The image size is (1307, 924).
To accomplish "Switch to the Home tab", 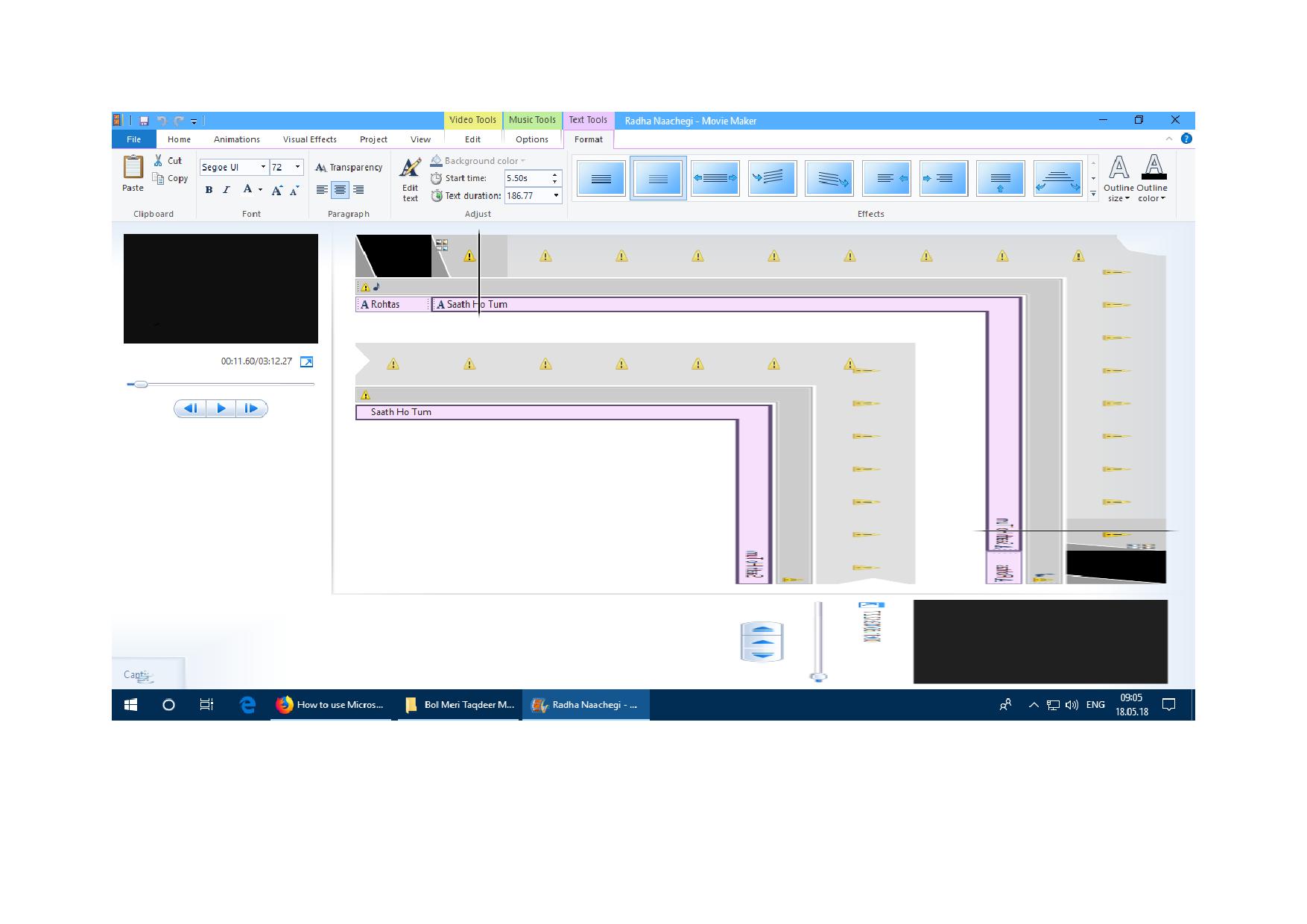I will point(179,139).
